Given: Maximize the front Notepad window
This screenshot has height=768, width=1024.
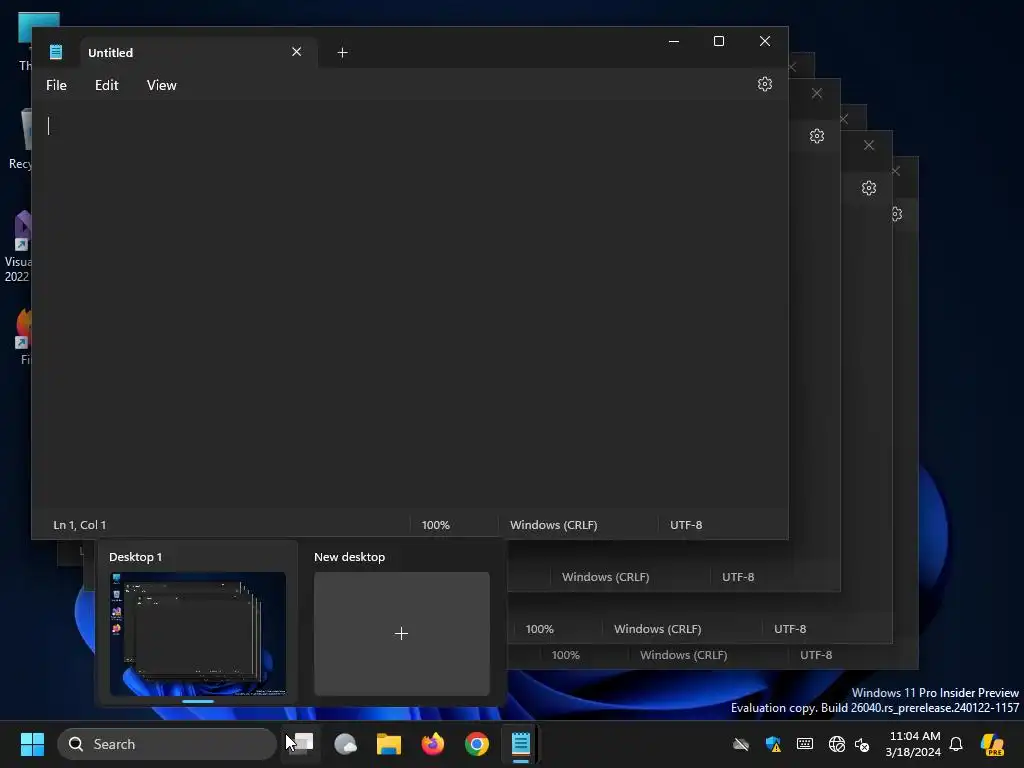Looking at the screenshot, I should click(719, 41).
